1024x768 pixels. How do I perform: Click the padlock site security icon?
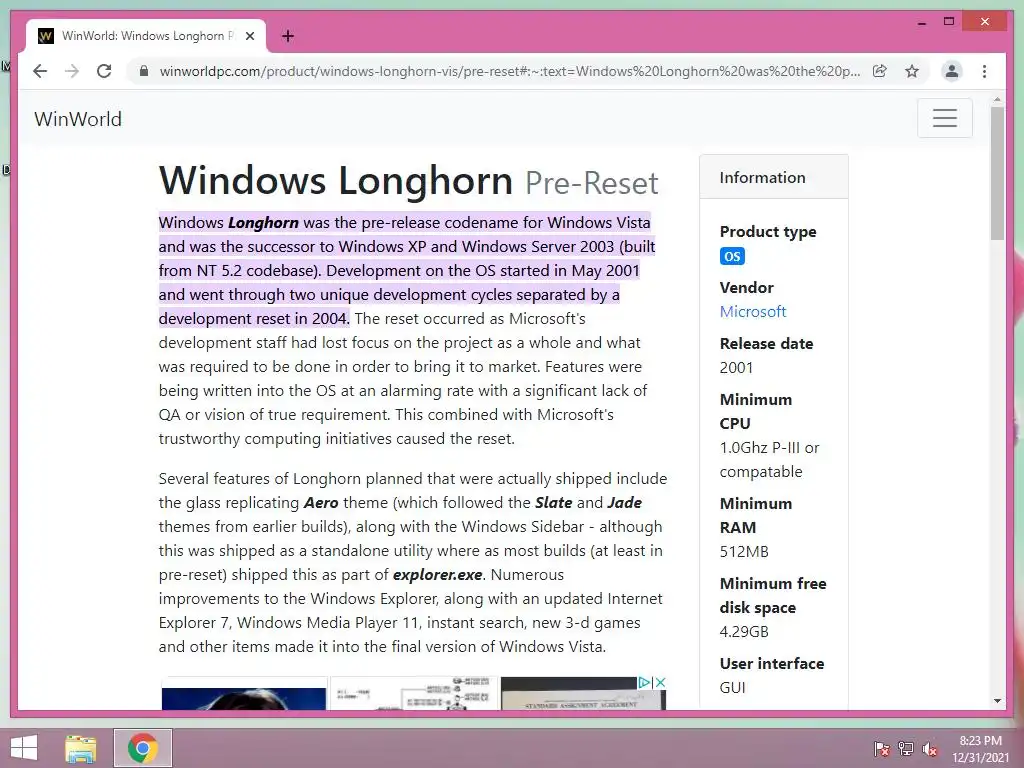(x=144, y=71)
